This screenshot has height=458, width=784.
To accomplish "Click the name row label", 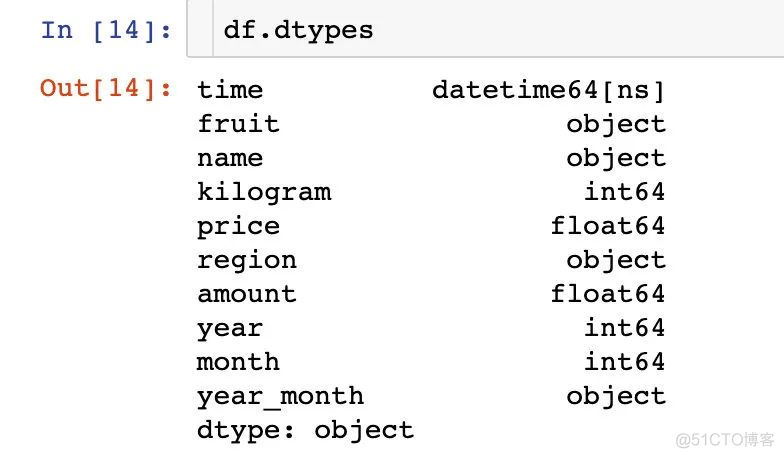I will pyautogui.click(x=230, y=158).
